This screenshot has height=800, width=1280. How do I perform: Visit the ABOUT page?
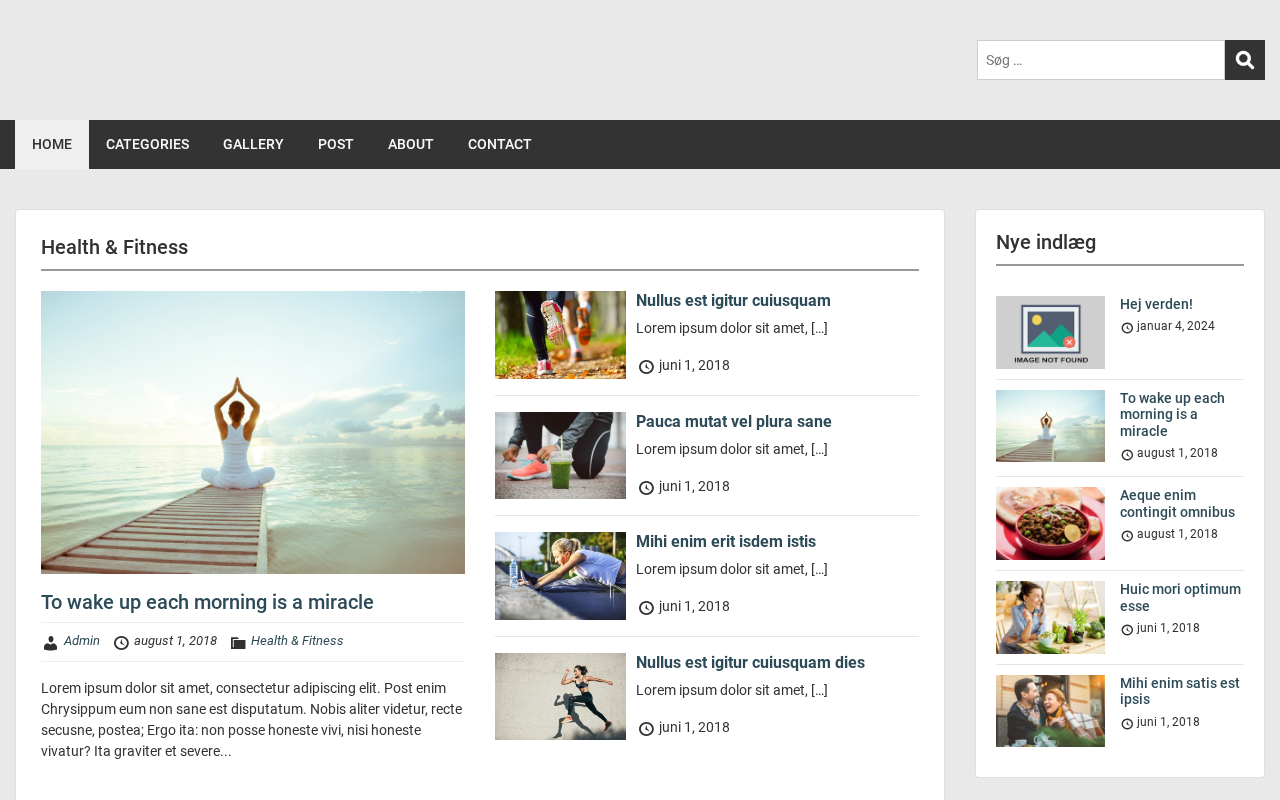[x=411, y=144]
